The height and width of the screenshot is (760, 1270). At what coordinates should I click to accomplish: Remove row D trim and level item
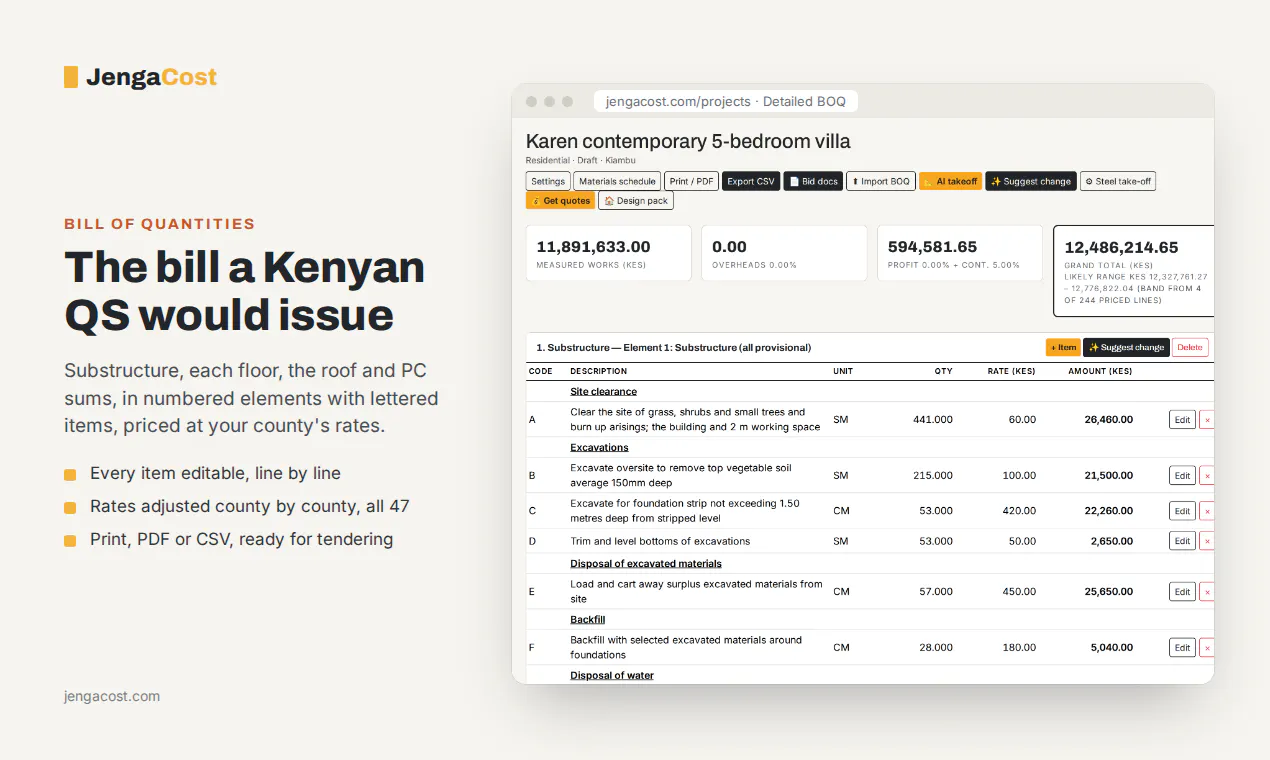pos(1207,541)
